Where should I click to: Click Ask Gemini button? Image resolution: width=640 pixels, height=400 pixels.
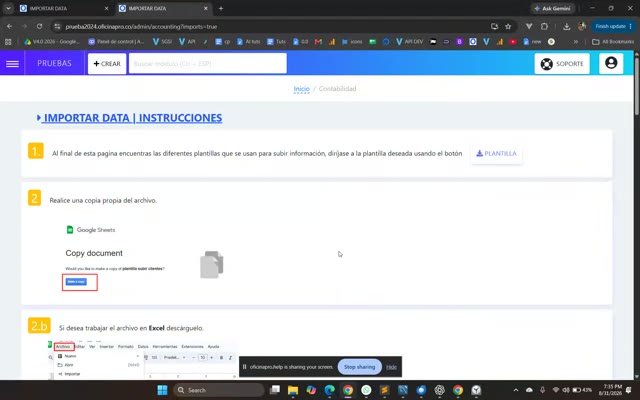point(553,8)
